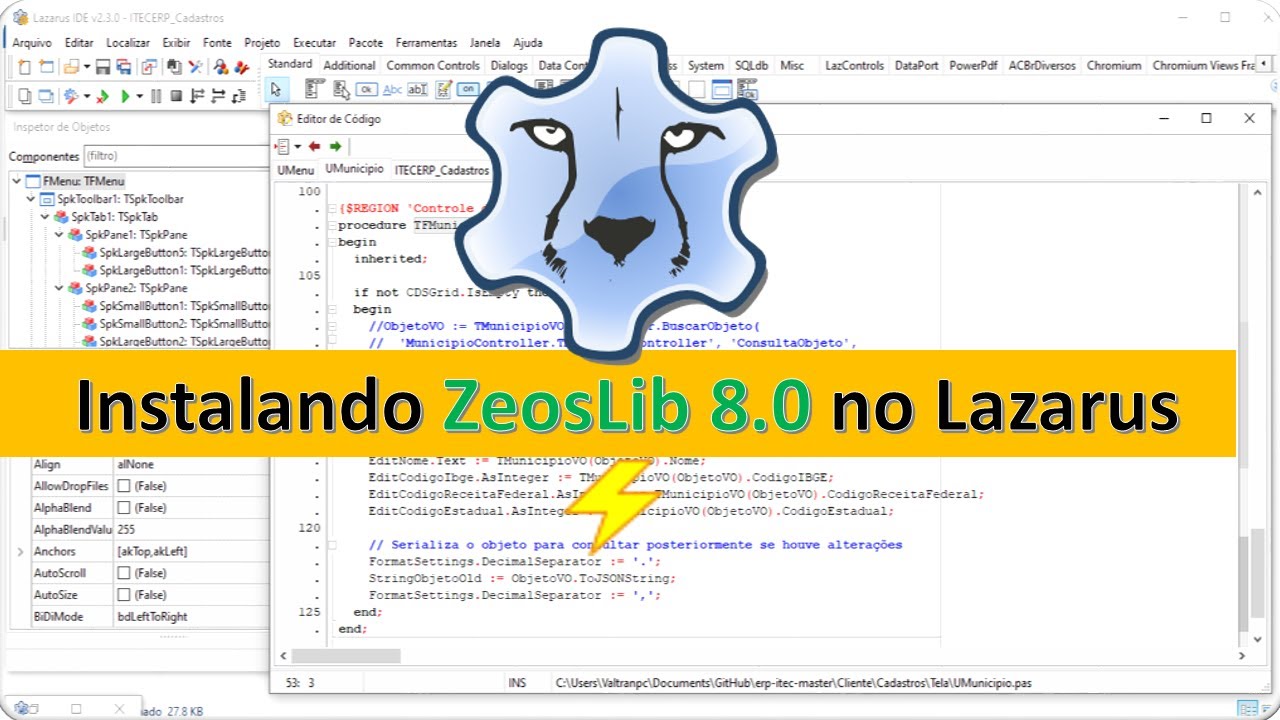This screenshot has width=1280, height=720.
Task: Select the TMainMenu component icon
Action: pyautogui.click(x=314, y=89)
